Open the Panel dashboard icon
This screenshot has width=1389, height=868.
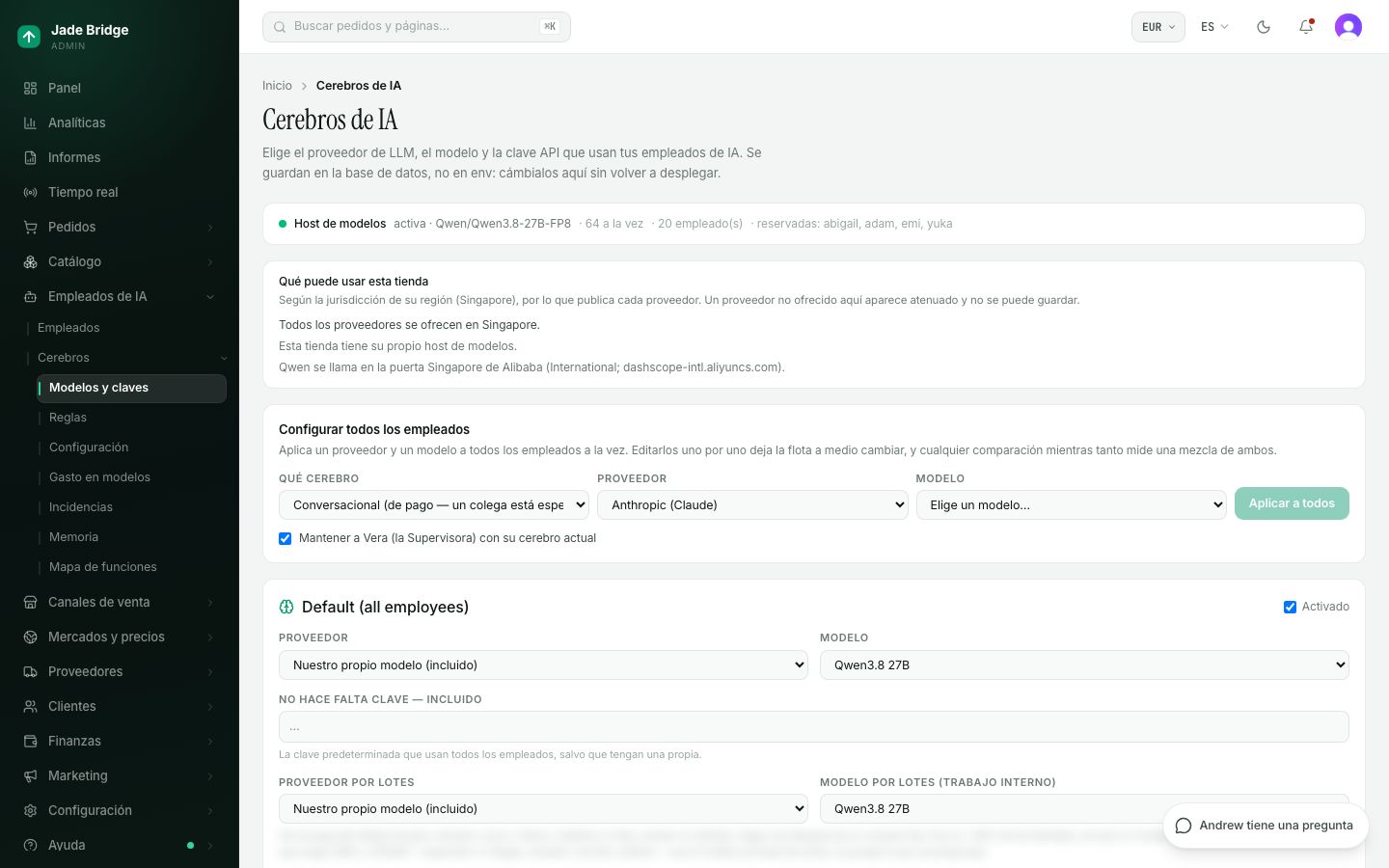click(x=30, y=88)
